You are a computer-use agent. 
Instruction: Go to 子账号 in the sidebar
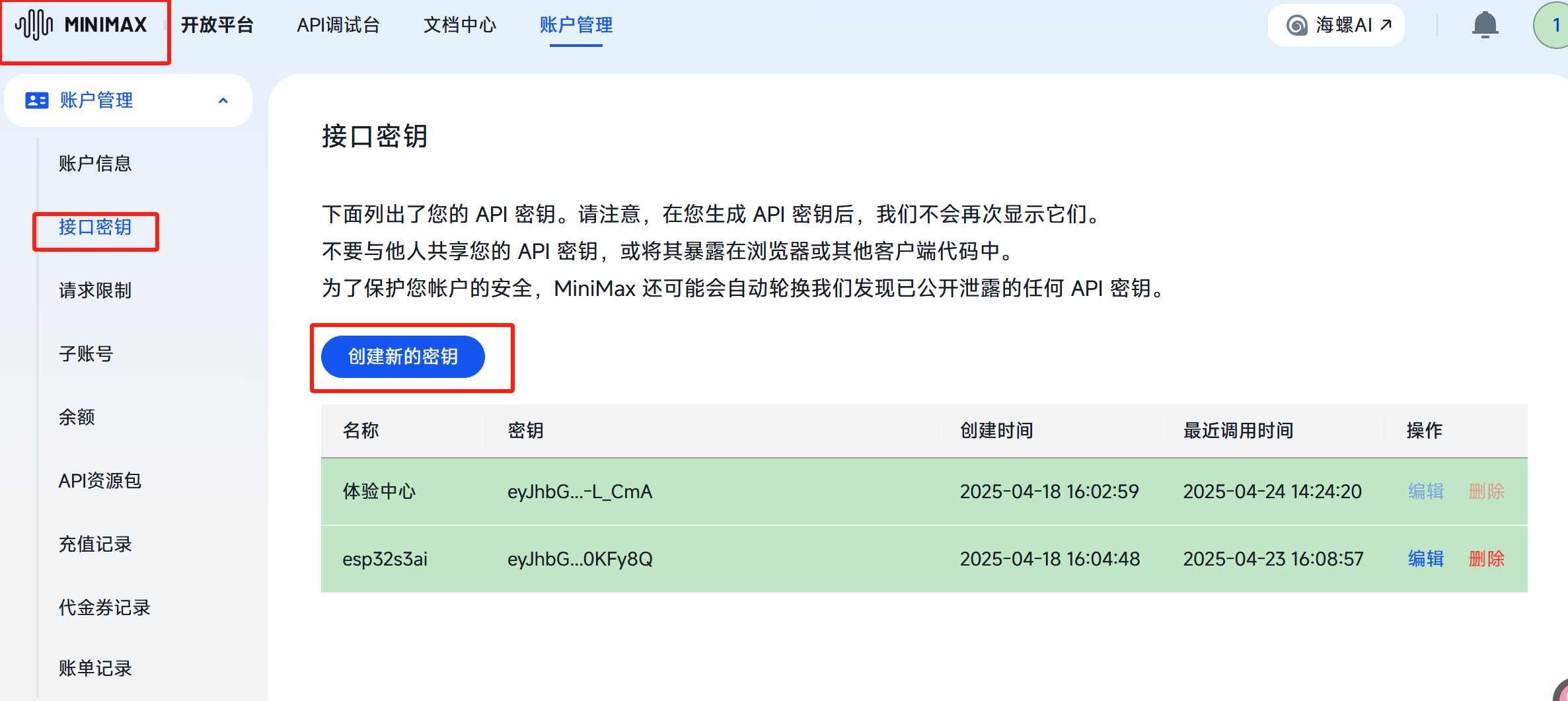click(86, 353)
